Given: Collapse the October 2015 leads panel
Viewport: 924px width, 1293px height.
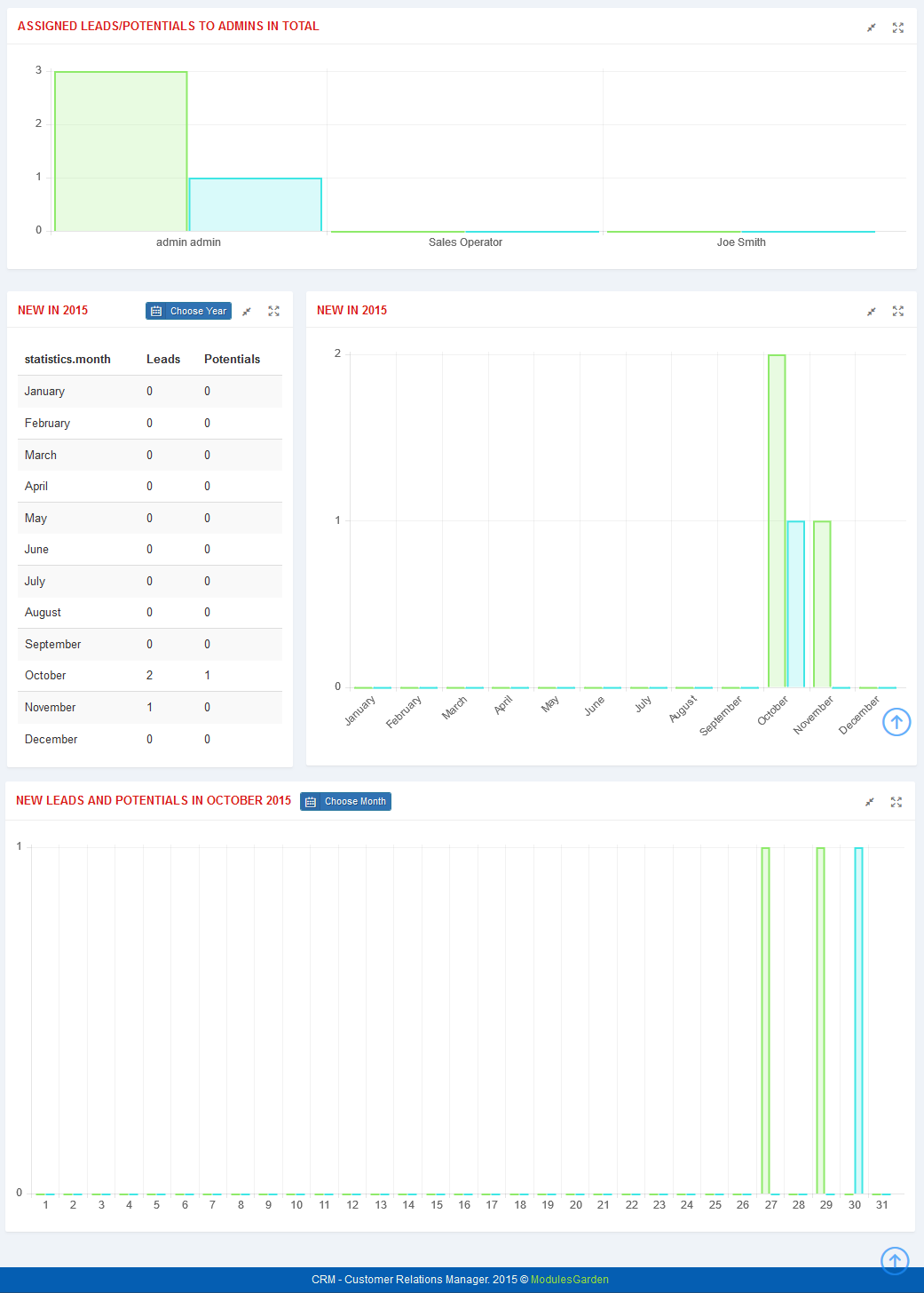Looking at the screenshot, I should point(870,802).
